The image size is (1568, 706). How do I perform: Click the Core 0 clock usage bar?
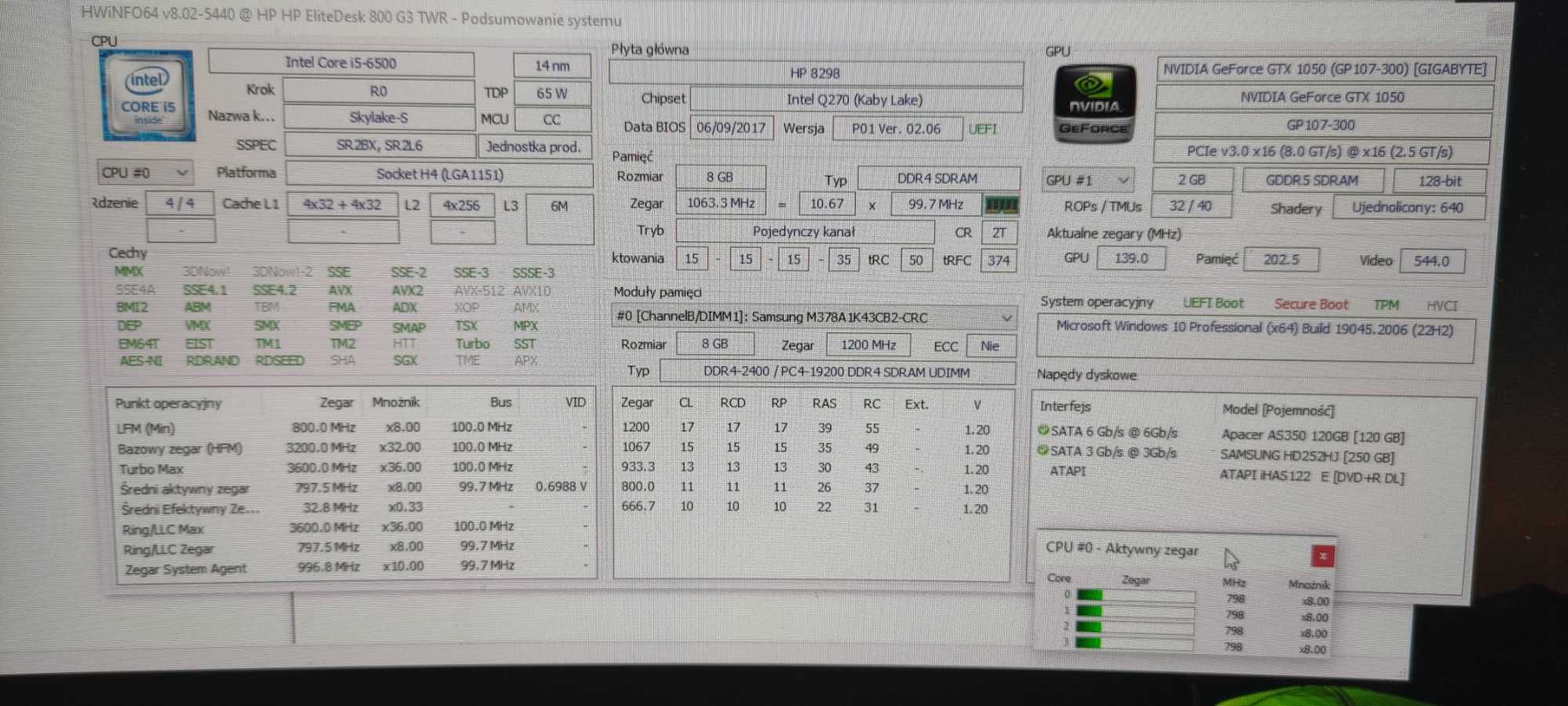1135,595
